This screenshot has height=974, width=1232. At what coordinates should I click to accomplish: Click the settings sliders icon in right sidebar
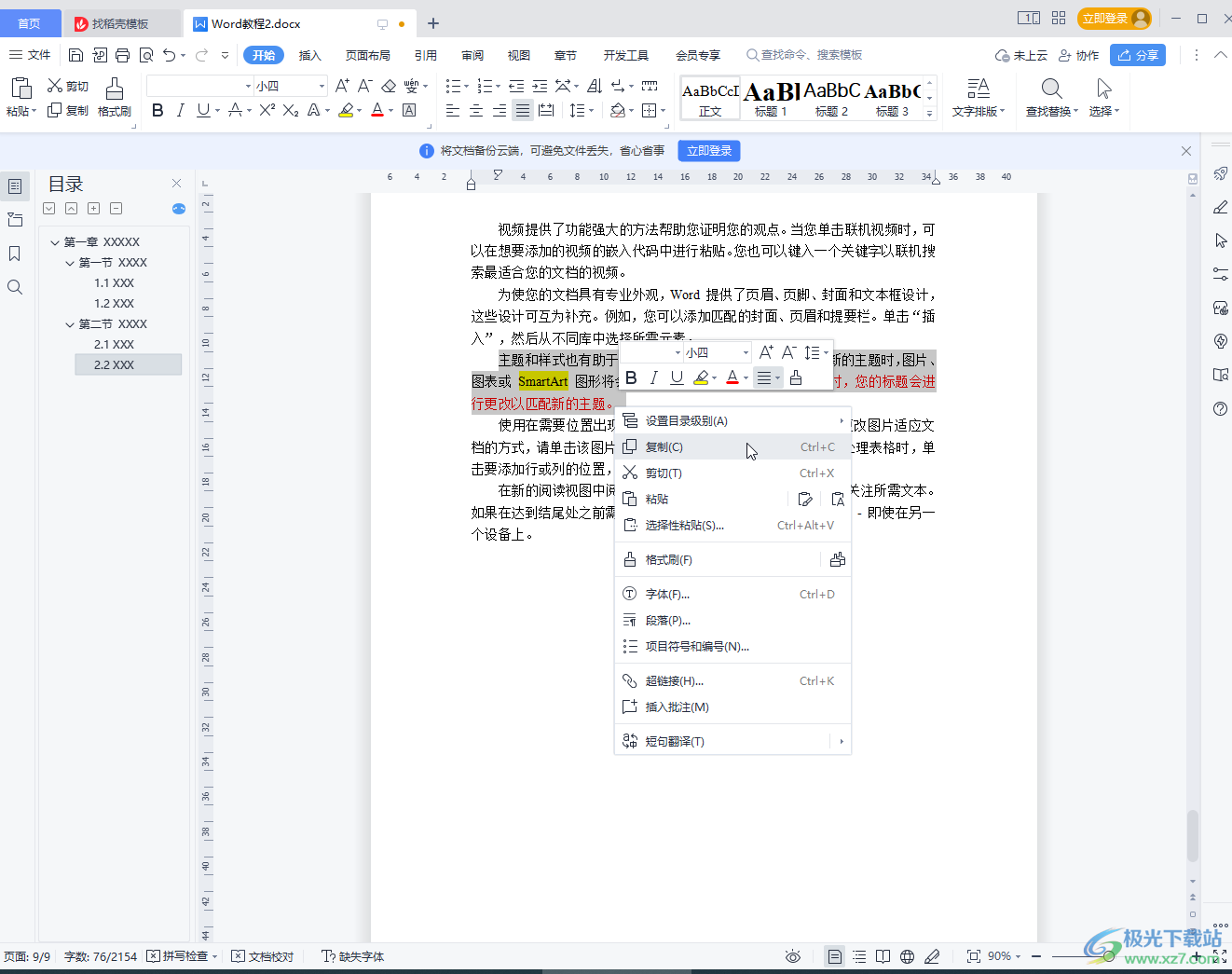click(x=1221, y=274)
